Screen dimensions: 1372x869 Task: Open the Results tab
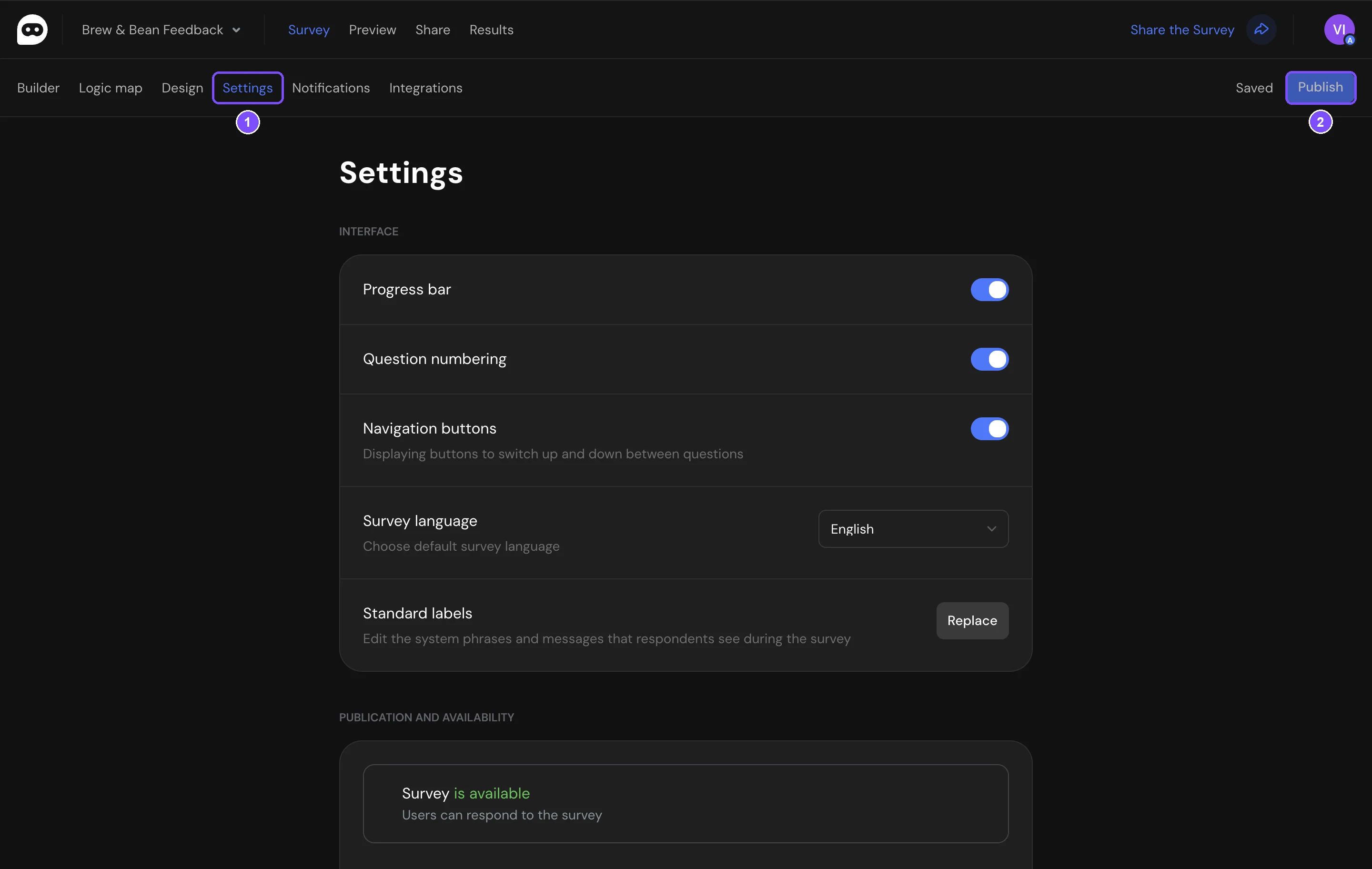click(x=491, y=30)
